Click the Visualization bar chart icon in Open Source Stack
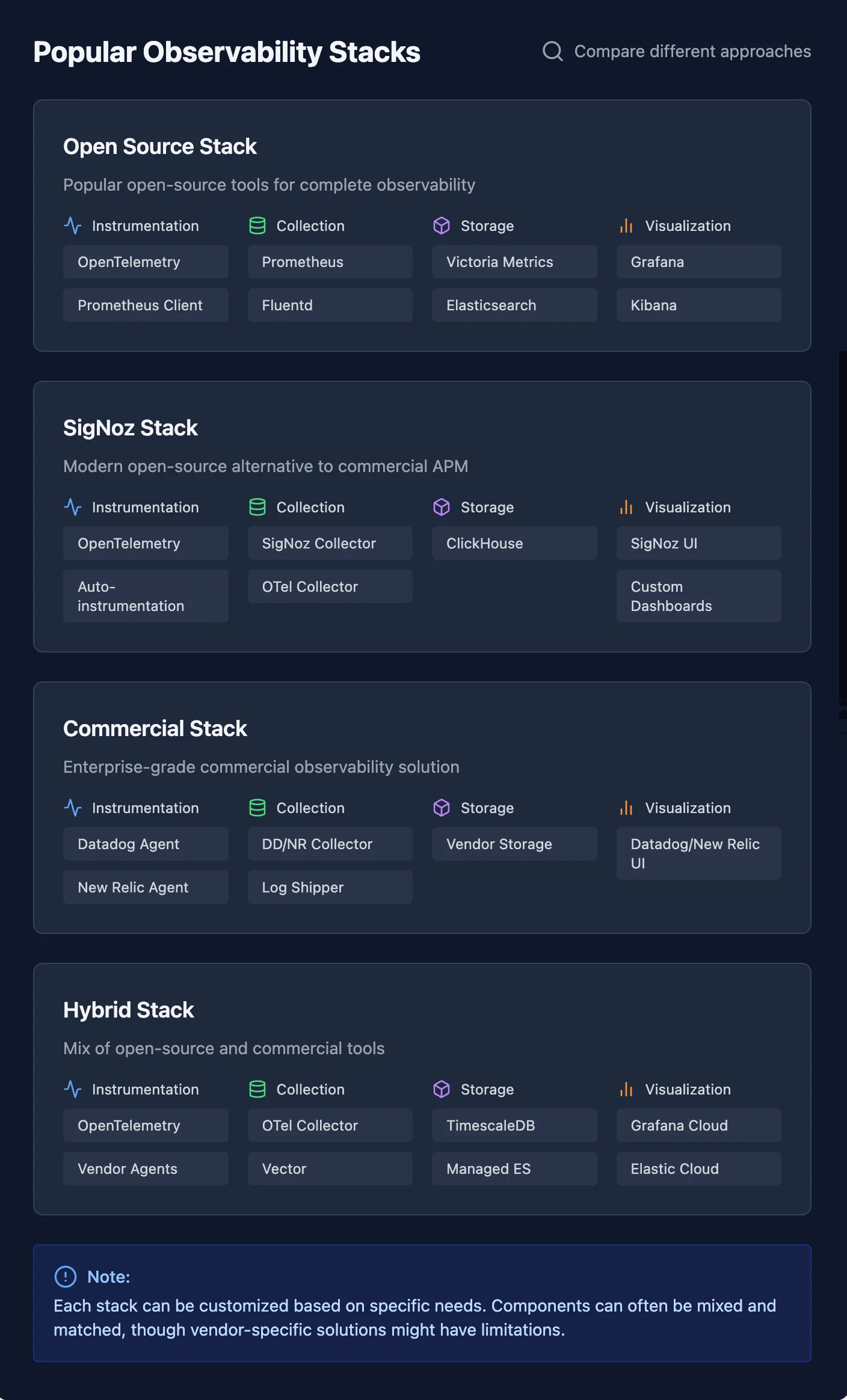 click(626, 226)
